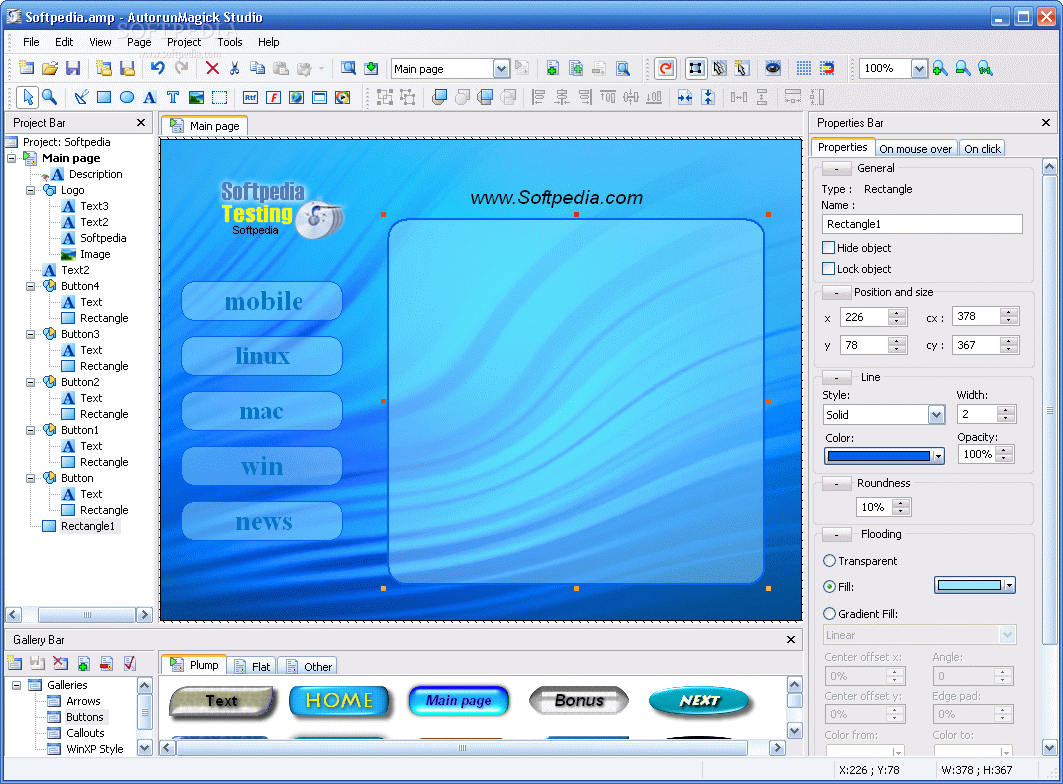Open the Tools menu
Screen dimensions: 1063x784
point(230,42)
